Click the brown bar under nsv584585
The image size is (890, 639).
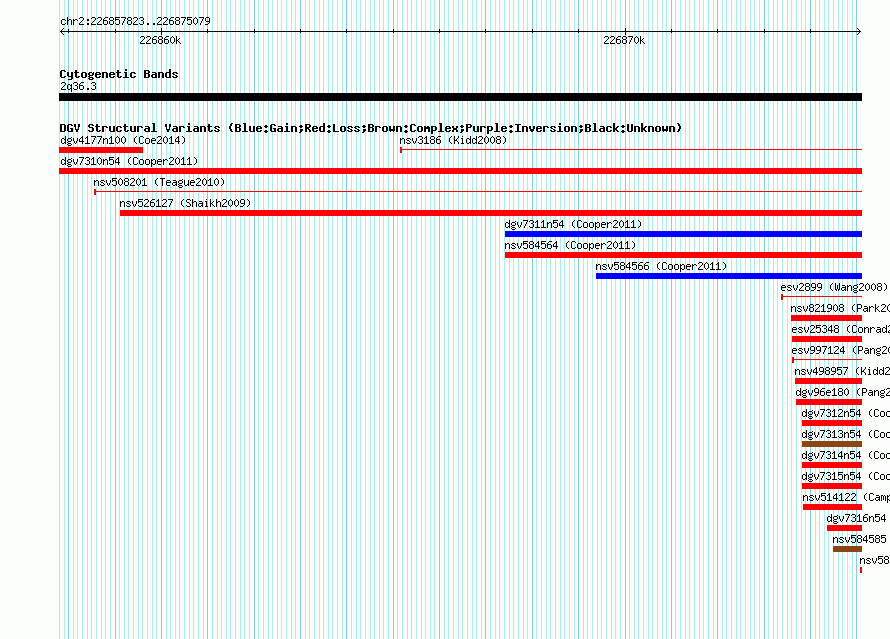[847, 549]
